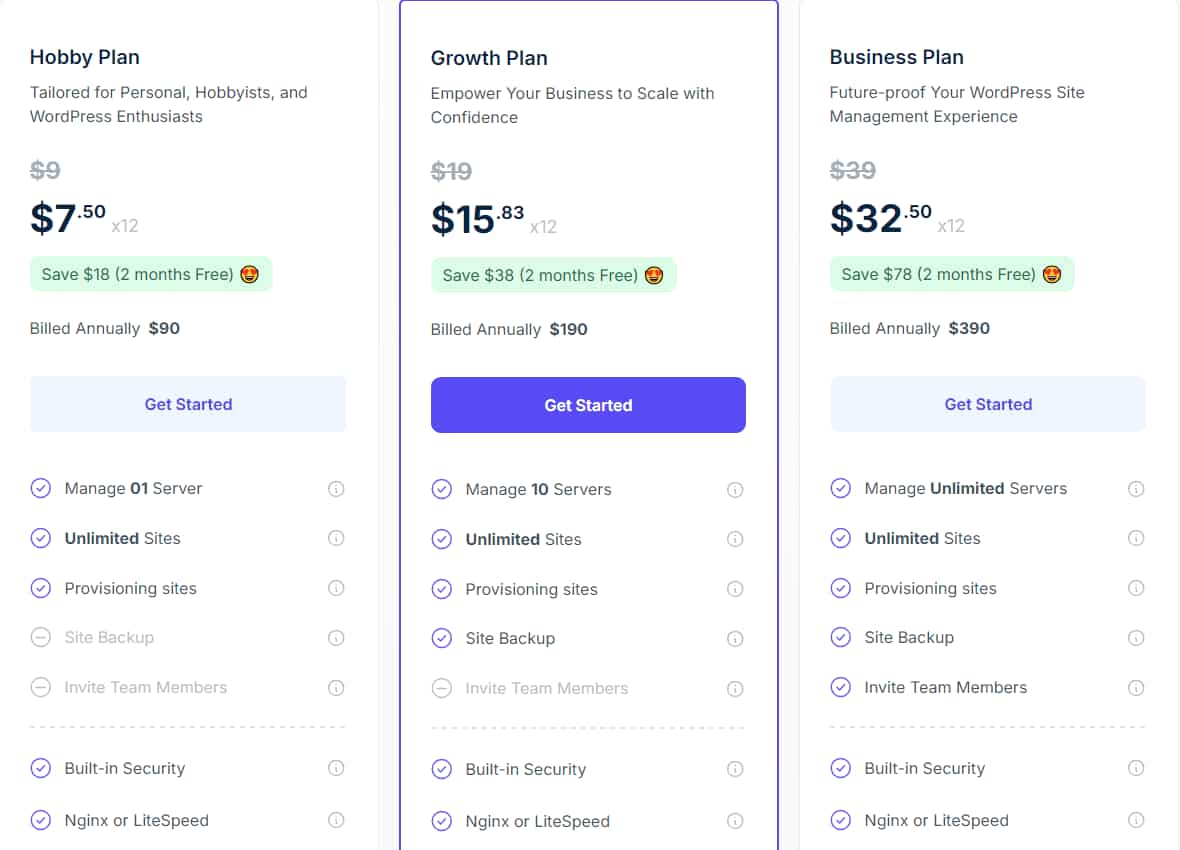Click info icon beside Business Invite Team Members
This screenshot has width=1180, height=850.
point(1136,688)
